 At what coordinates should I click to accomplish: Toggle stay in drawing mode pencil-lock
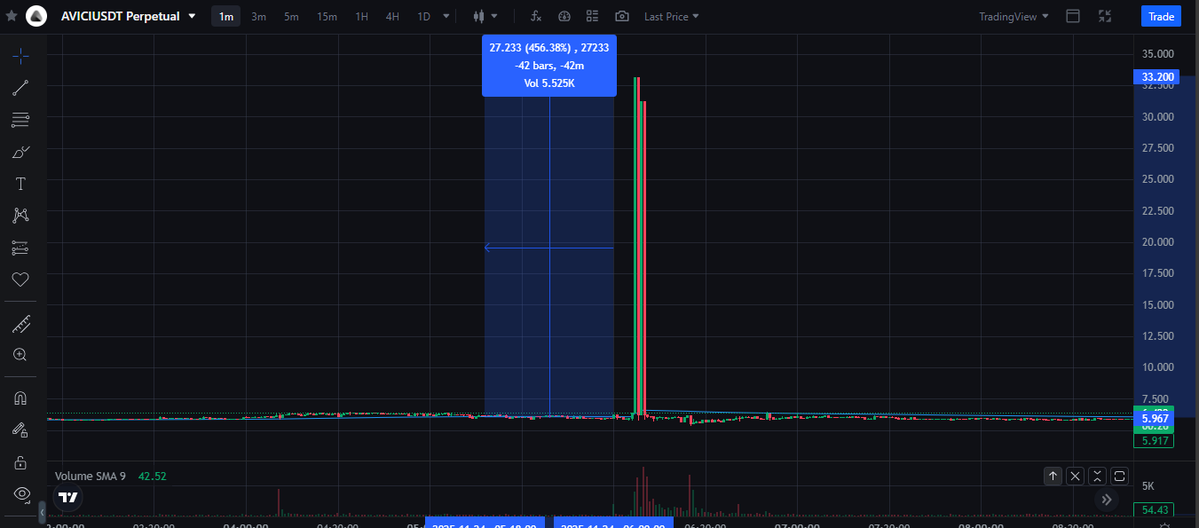21,430
